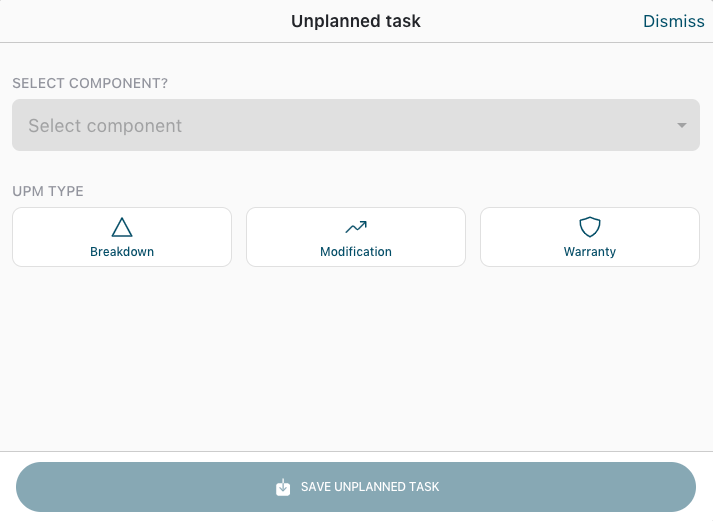Select the Breakdown UPM type option
713x521 pixels.
tap(122, 237)
